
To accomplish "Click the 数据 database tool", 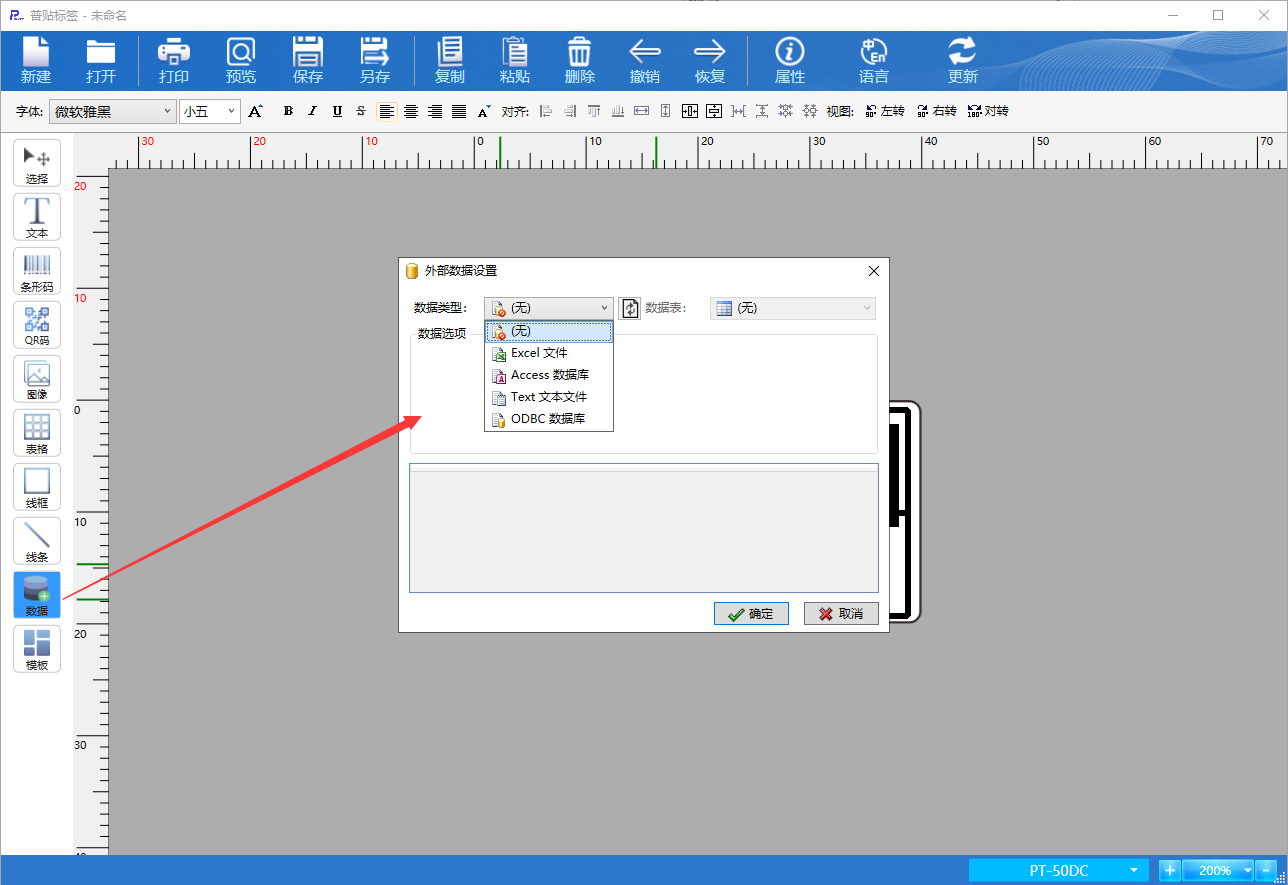I will pos(37,595).
